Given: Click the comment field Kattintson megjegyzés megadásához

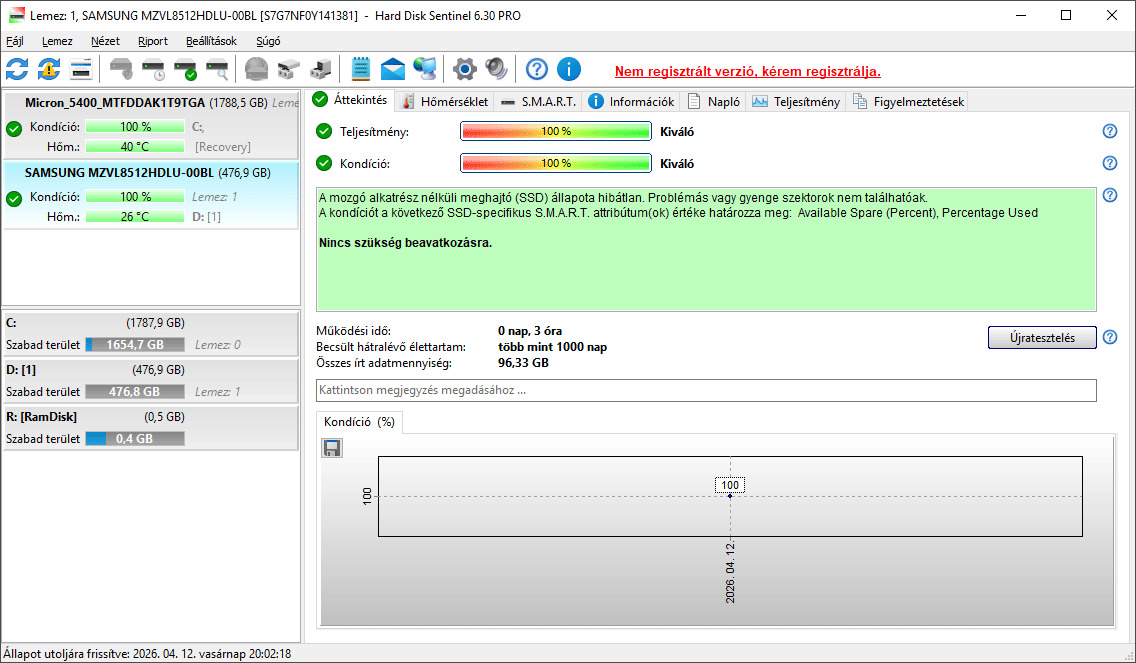Looking at the screenshot, I should click(x=706, y=390).
